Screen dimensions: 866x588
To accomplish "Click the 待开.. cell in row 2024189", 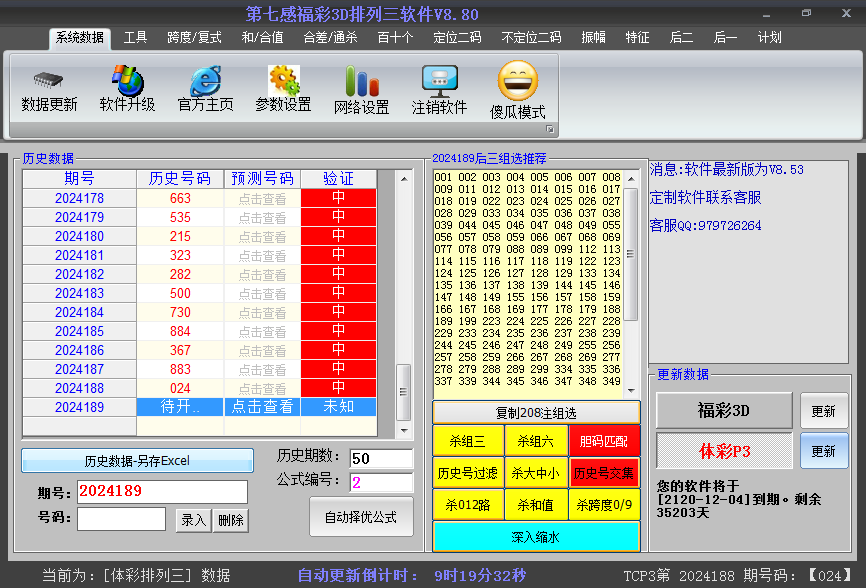I will 180,407.
